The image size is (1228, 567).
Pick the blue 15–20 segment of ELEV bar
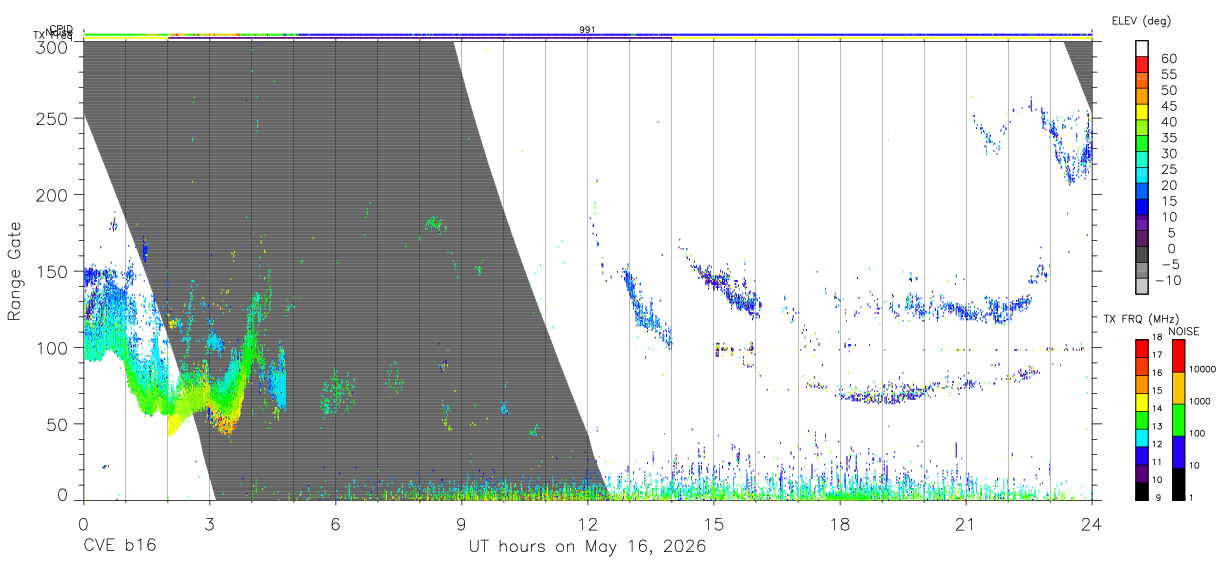point(1141,193)
